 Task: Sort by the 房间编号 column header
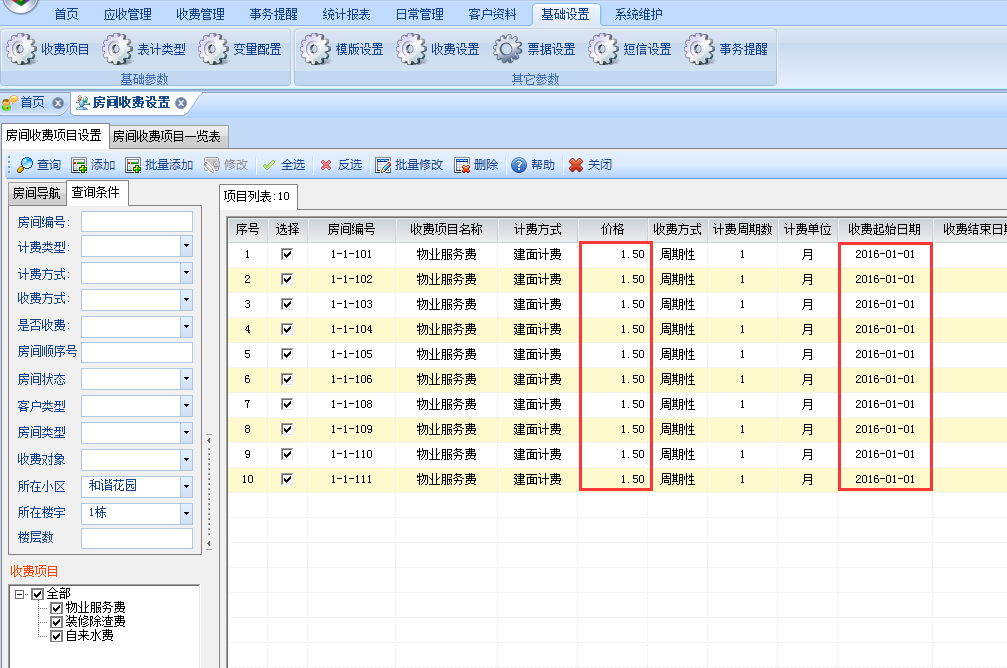point(351,229)
